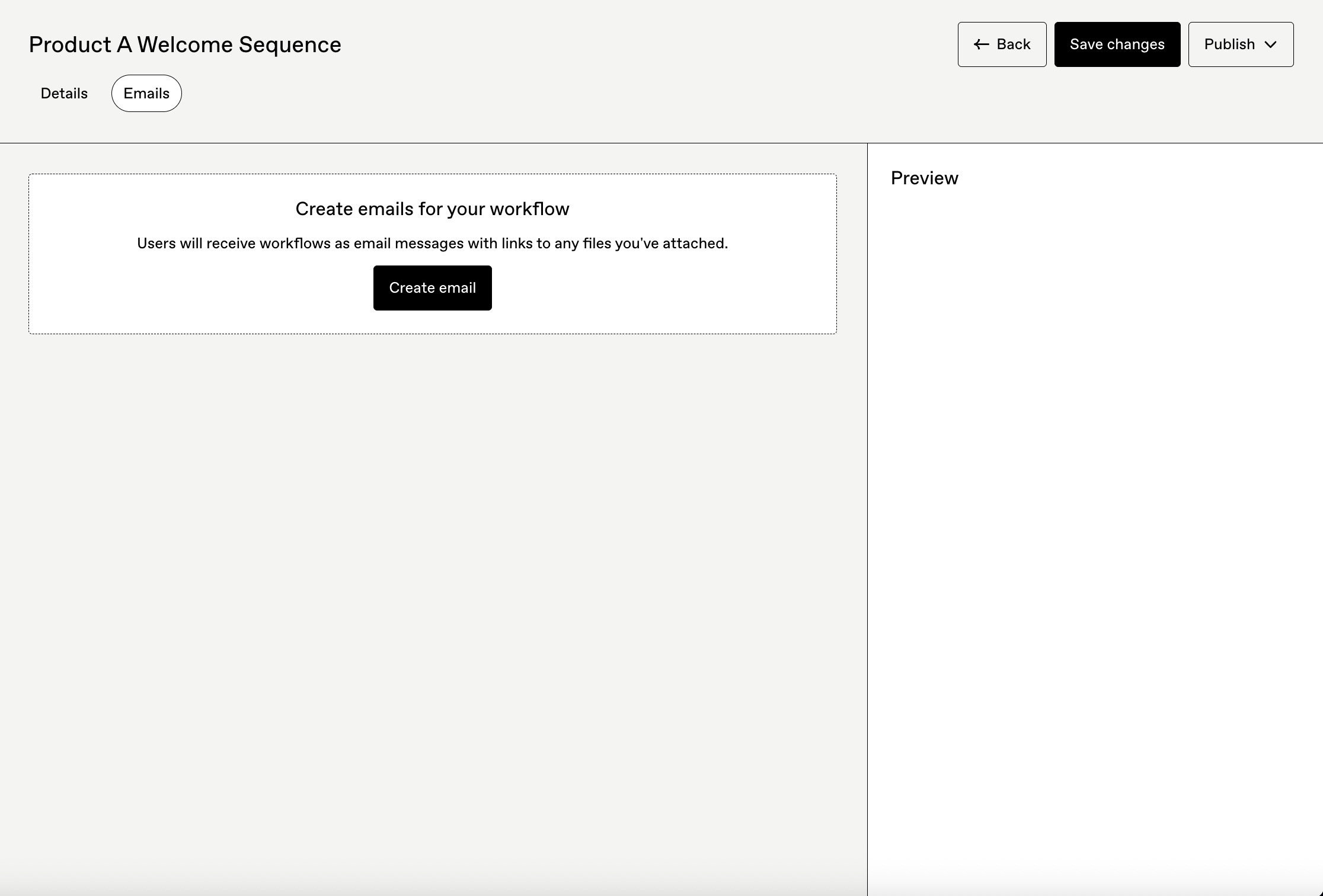Switch to the Details tab

pyautogui.click(x=64, y=94)
